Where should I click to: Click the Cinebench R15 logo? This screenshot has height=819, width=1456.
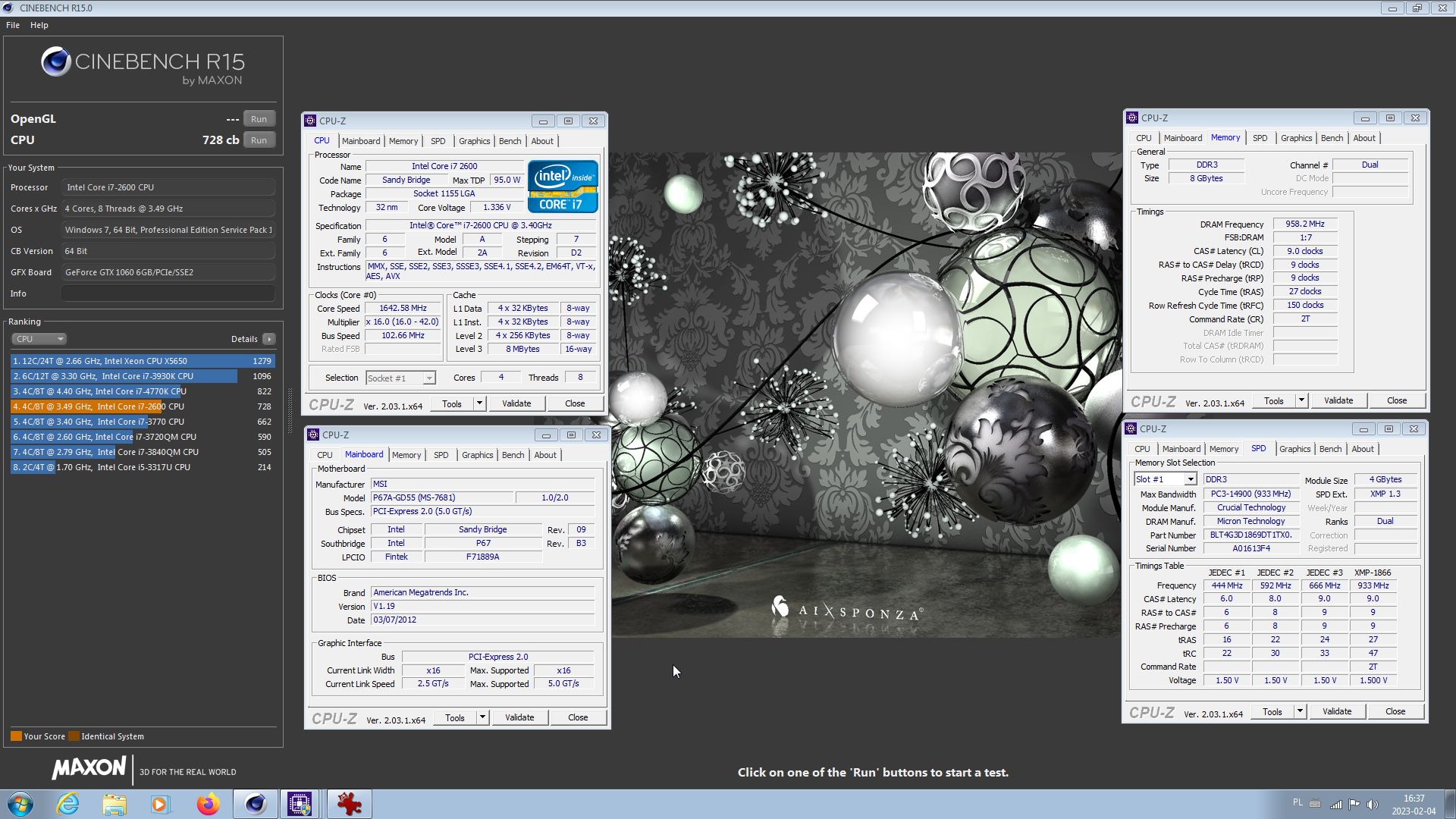(143, 66)
